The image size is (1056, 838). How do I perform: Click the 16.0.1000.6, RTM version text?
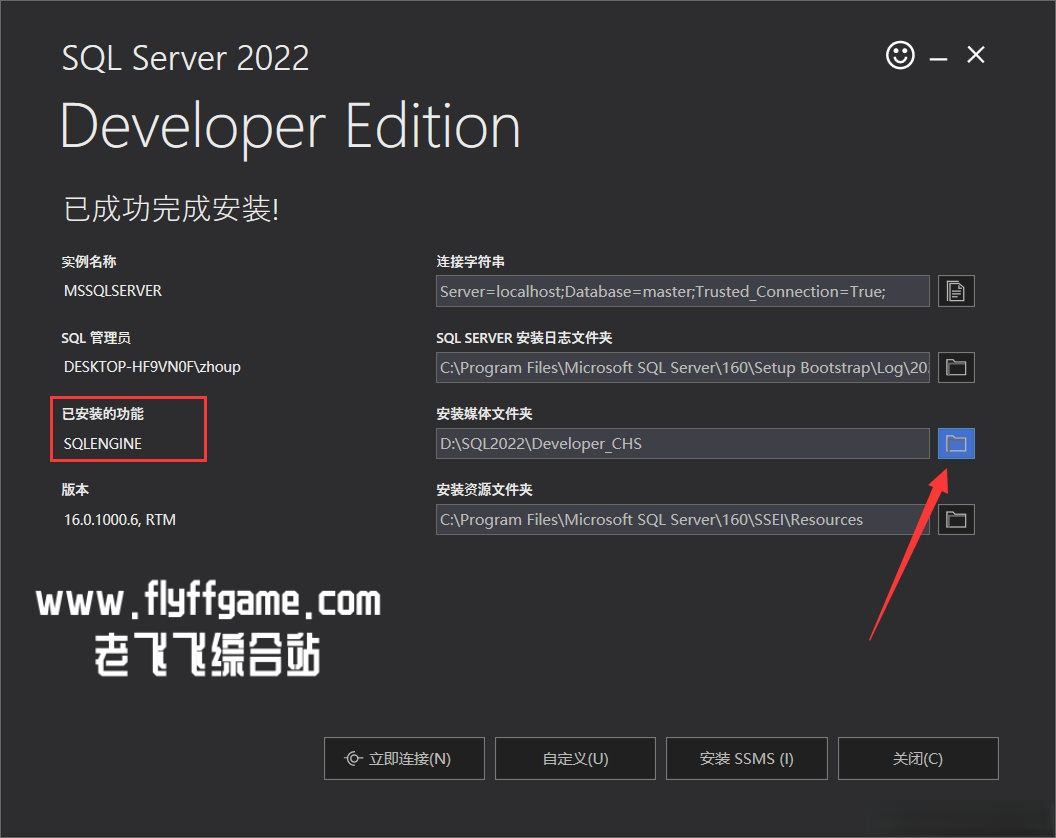tap(120, 519)
